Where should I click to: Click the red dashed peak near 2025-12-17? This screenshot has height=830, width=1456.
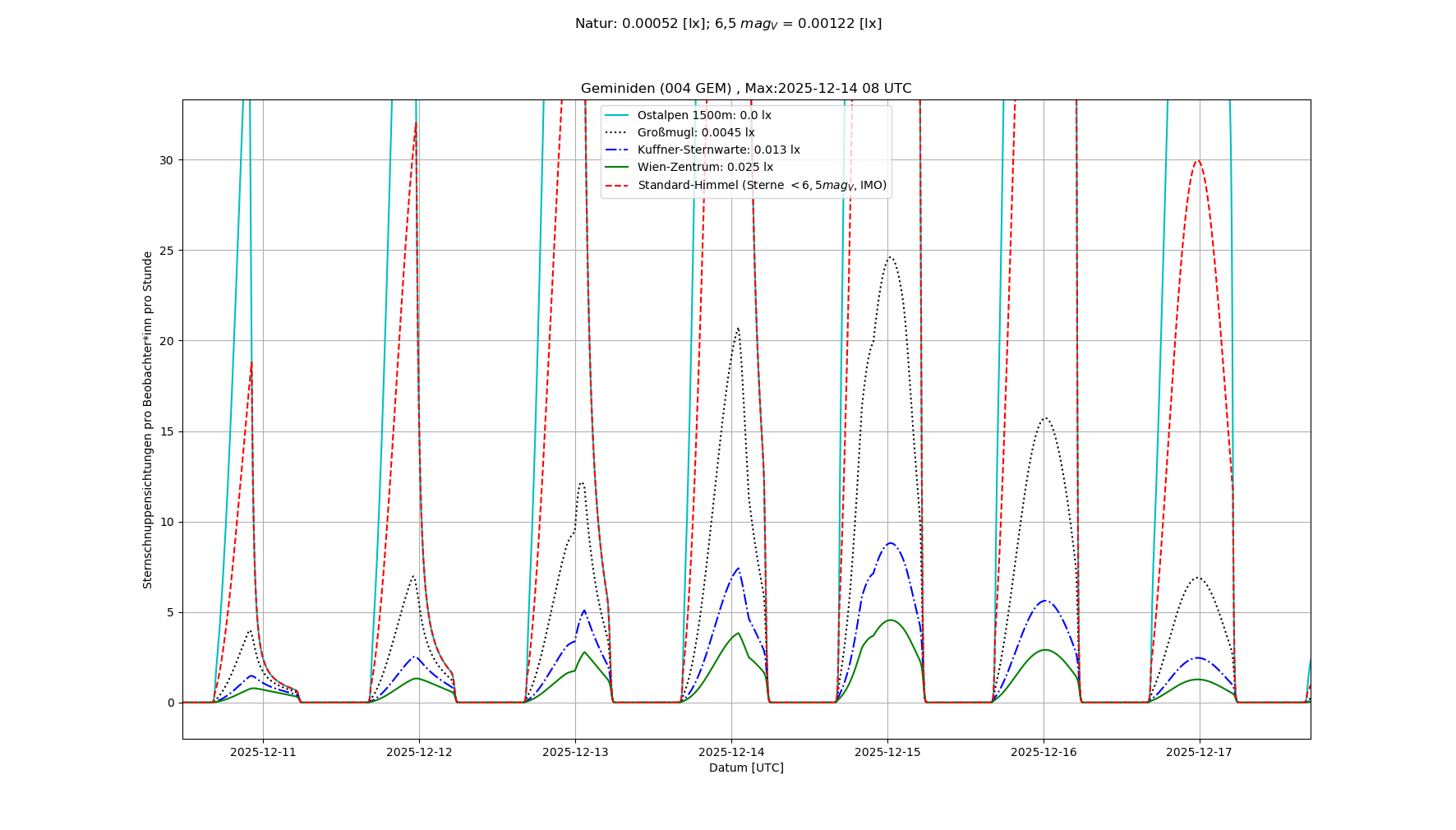coord(1198,161)
